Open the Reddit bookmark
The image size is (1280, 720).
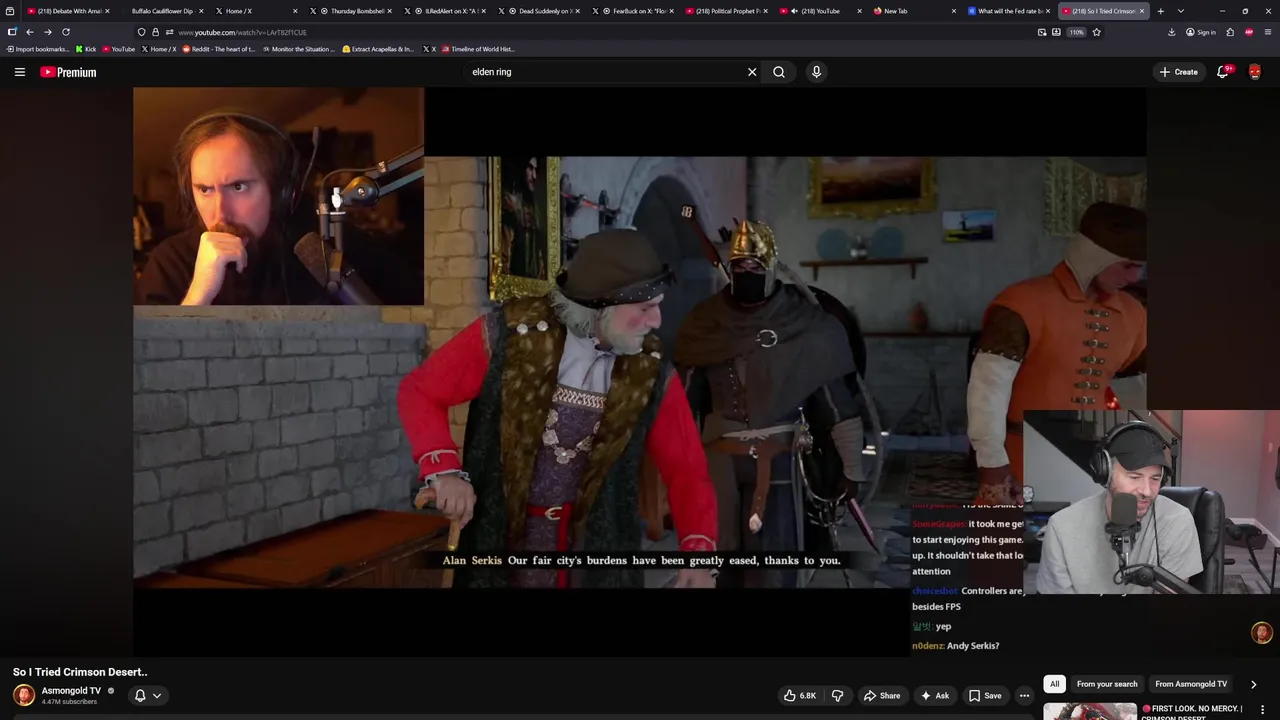(218, 49)
